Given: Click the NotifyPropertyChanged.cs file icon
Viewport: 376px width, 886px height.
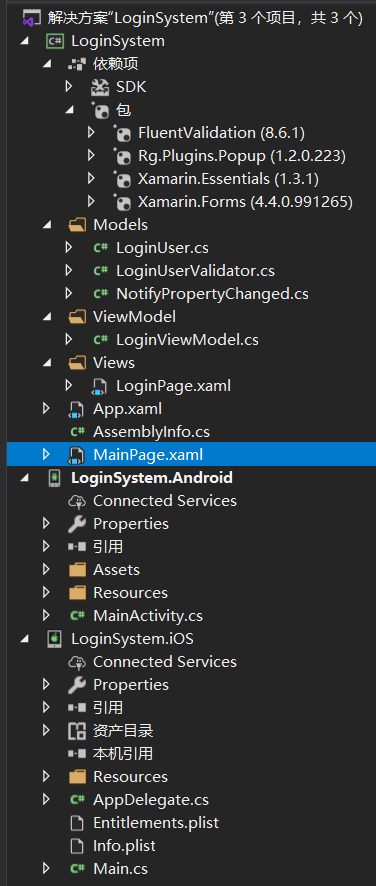Looking at the screenshot, I should pyautogui.click(x=101, y=294).
